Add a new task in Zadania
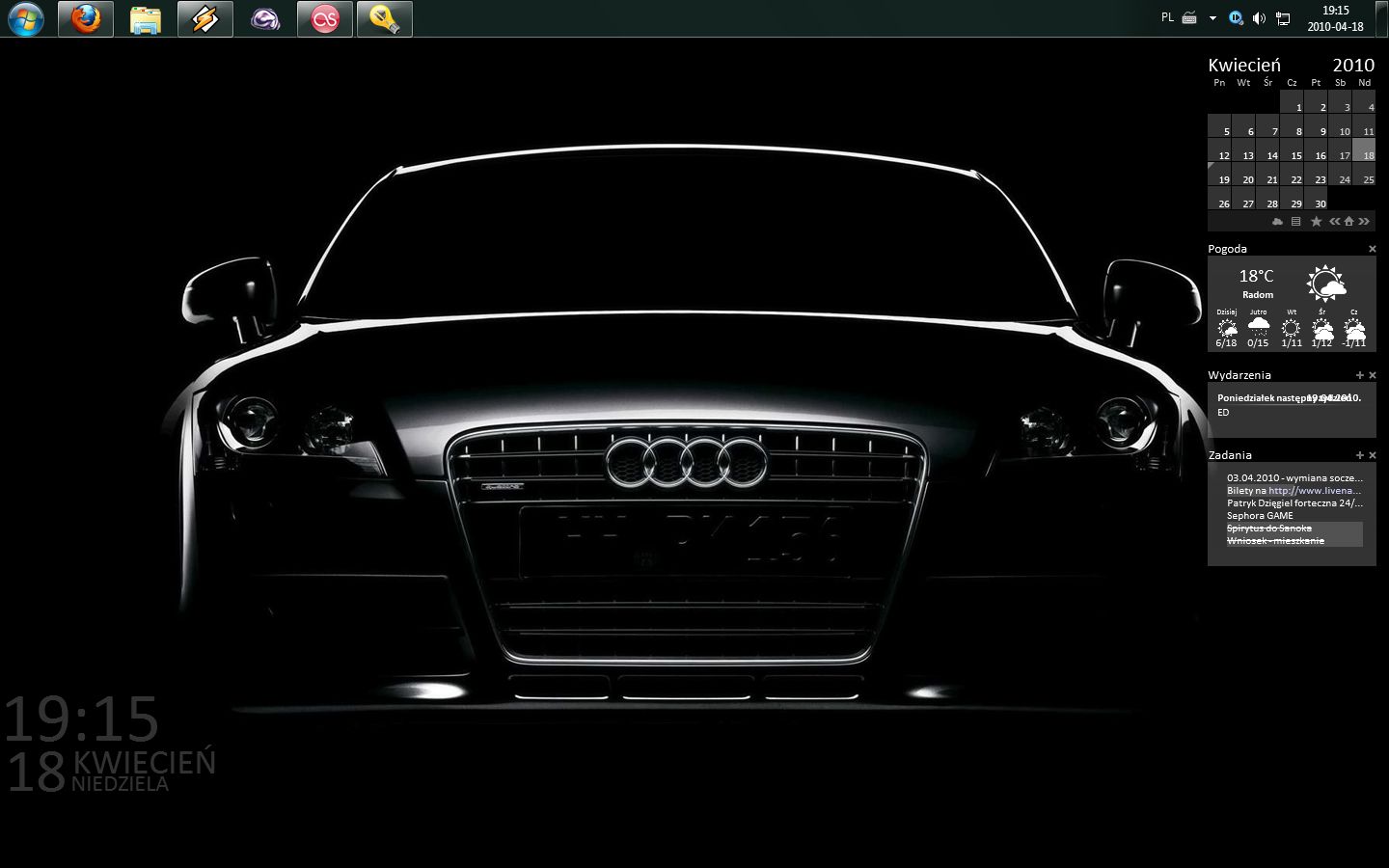The image size is (1389, 868). point(1360,455)
